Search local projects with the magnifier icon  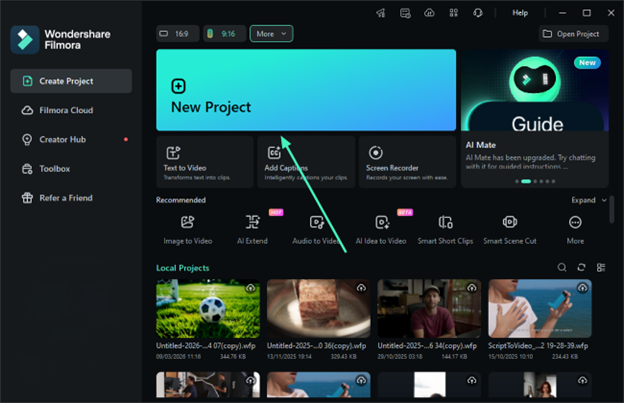562,268
